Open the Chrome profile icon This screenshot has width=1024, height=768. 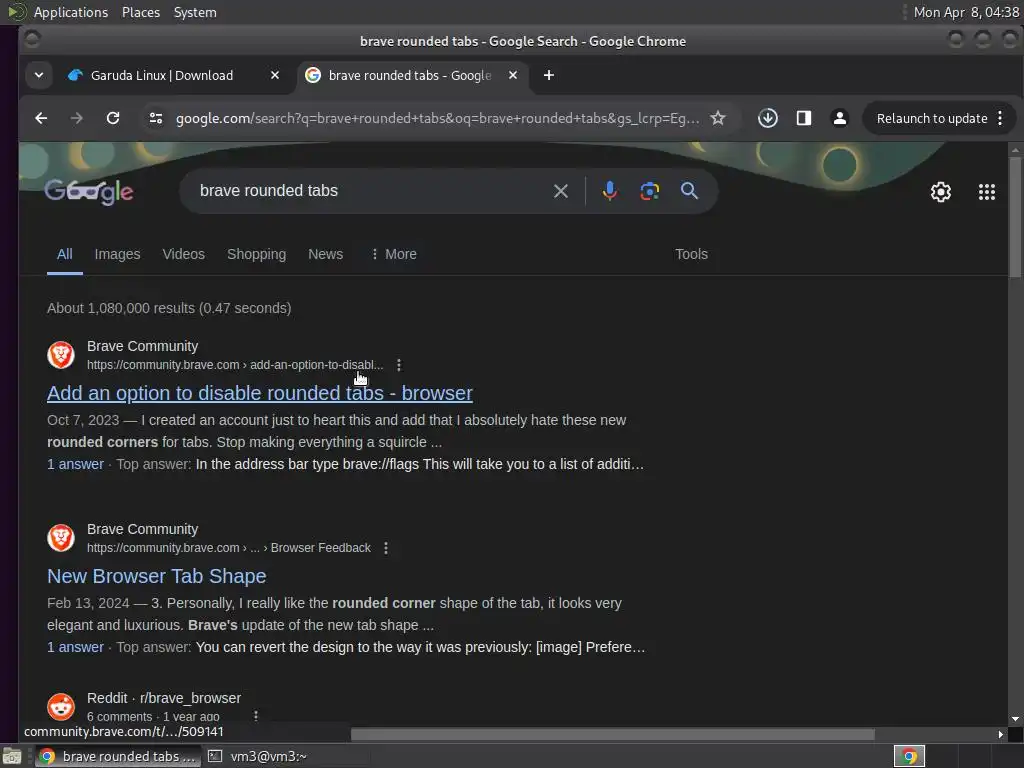(x=839, y=118)
